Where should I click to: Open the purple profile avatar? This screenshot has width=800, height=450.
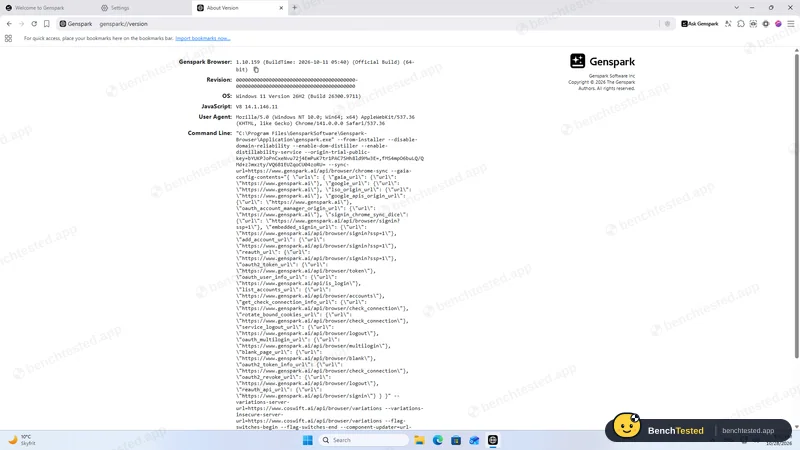click(778, 24)
